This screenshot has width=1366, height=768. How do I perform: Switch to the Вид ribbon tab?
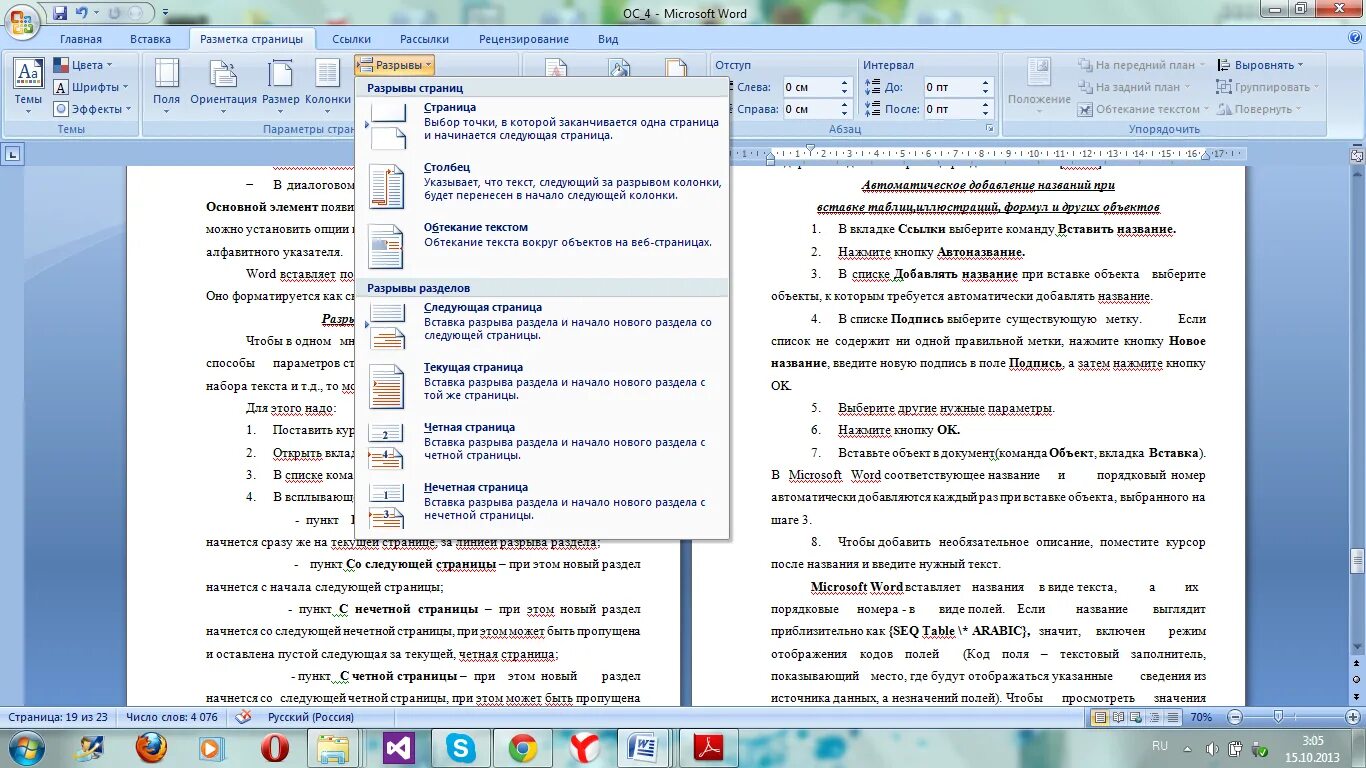[608, 39]
